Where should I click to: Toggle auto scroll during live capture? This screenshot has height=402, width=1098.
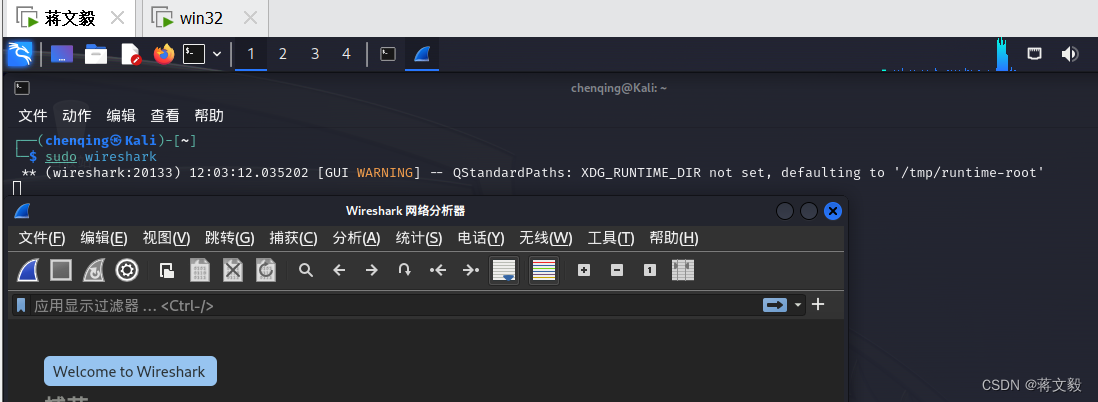[x=504, y=270]
